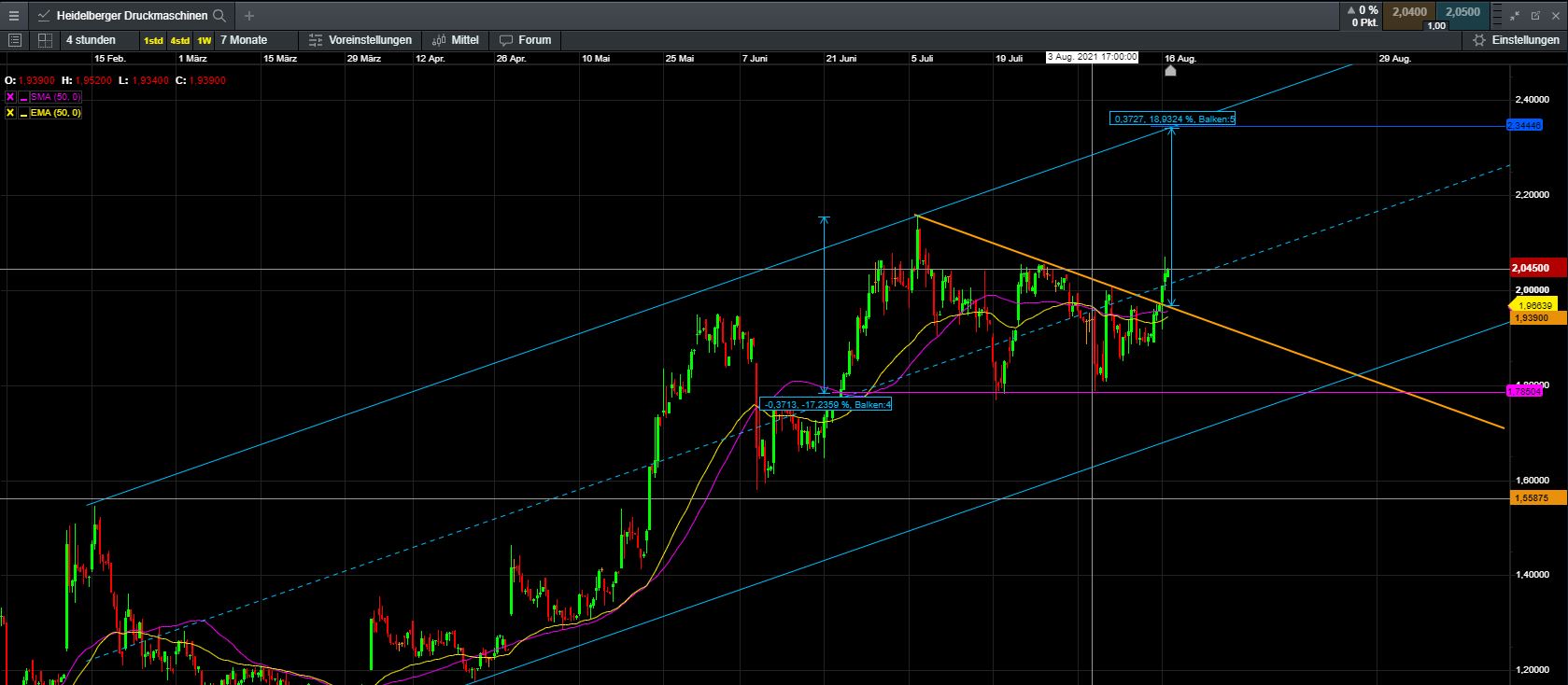This screenshot has width=1568, height=685.
Task: Open the Forum panel
Action: click(525, 40)
